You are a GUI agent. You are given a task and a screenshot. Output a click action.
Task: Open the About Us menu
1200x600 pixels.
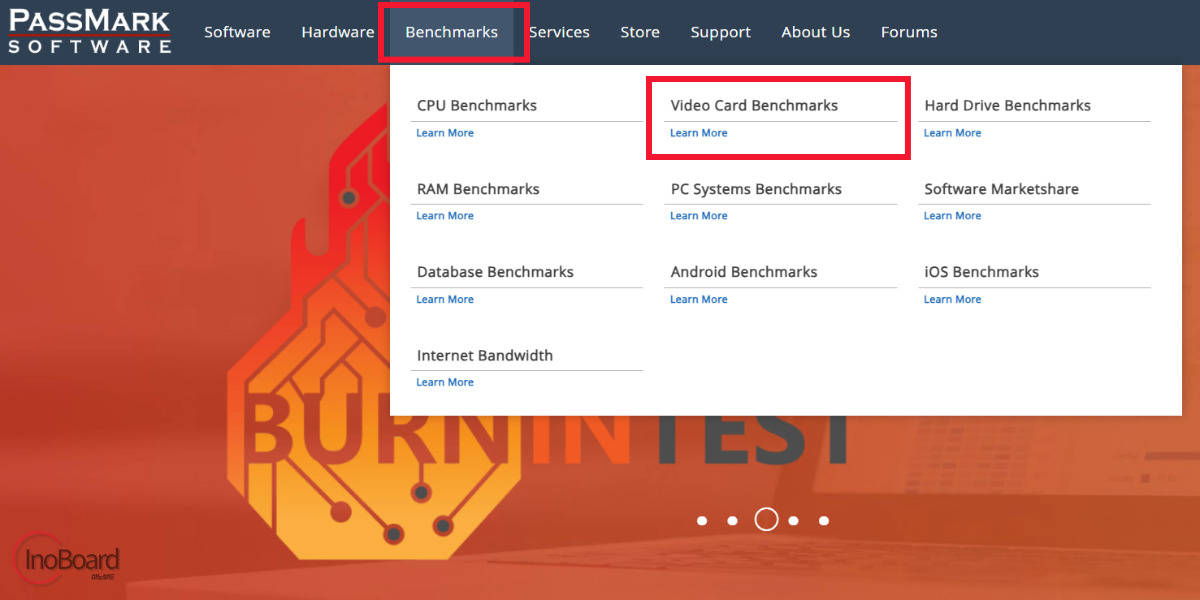tap(816, 32)
